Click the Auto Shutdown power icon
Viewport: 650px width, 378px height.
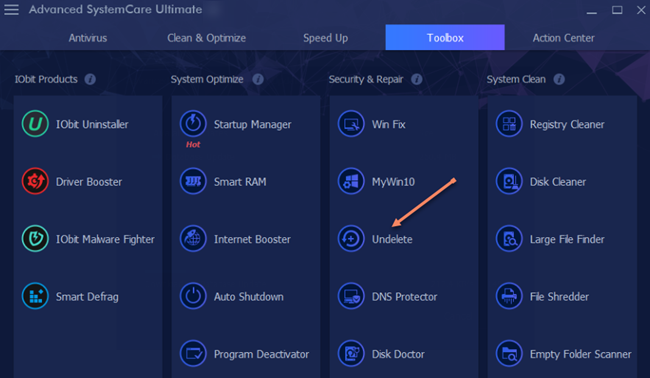[x=193, y=296]
